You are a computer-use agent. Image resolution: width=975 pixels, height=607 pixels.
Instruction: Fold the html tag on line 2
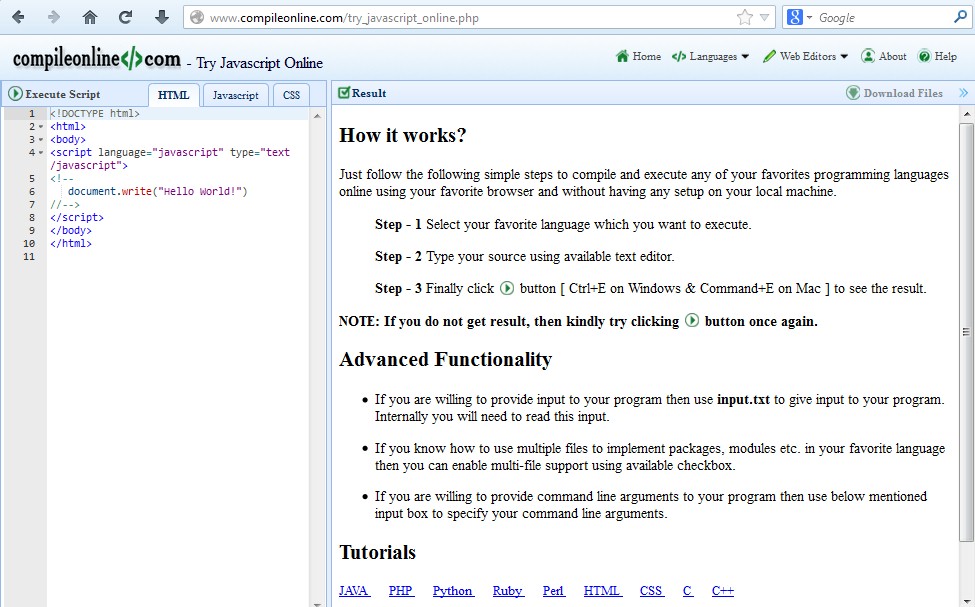[41, 127]
